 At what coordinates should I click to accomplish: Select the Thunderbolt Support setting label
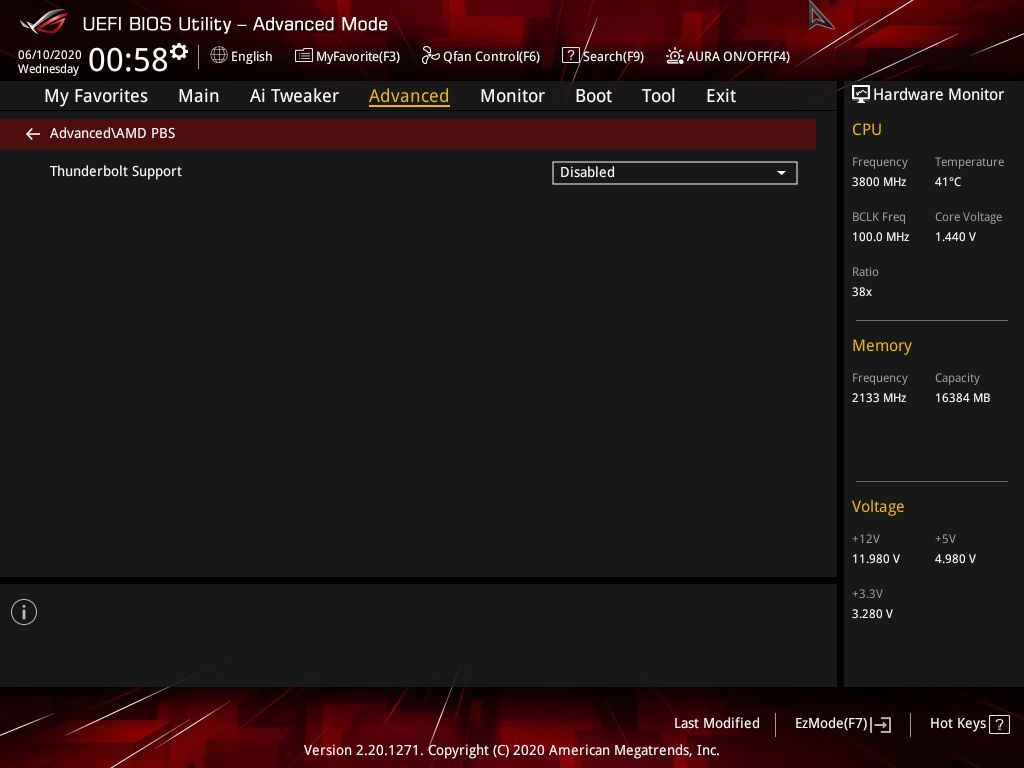[116, 171]
